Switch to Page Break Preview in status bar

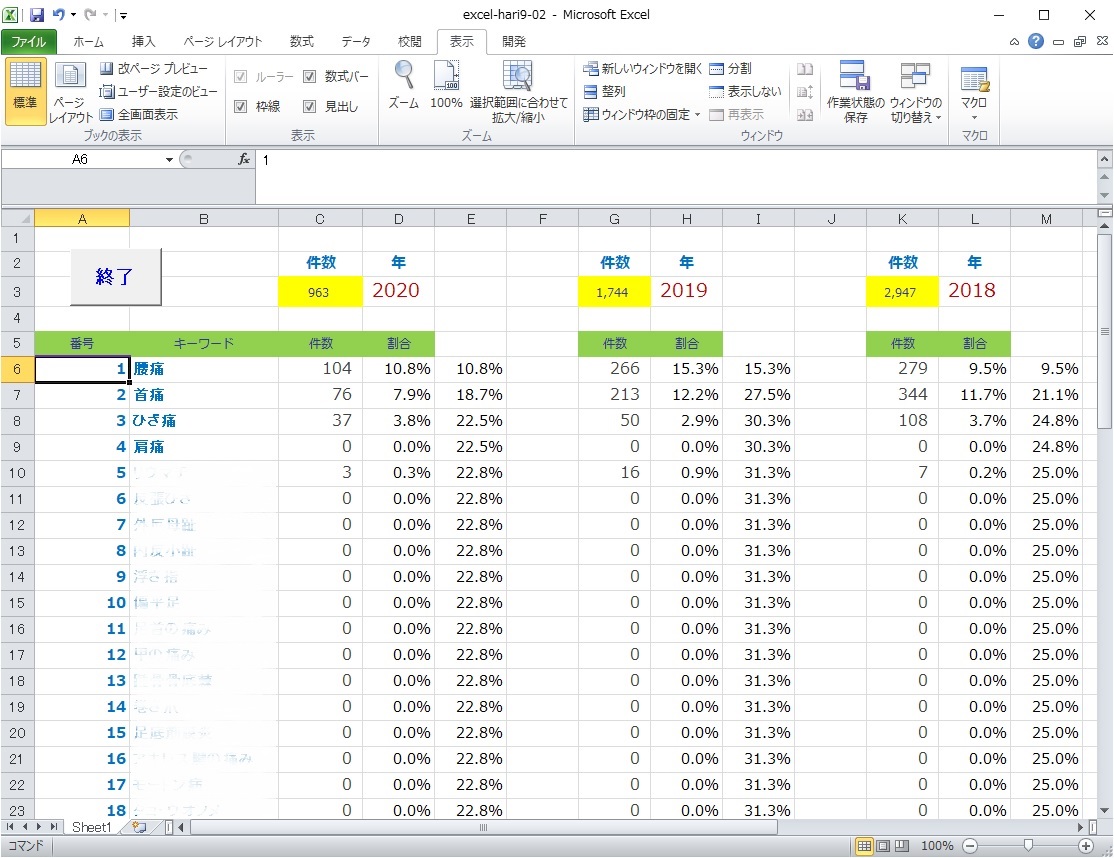point(902,845)
